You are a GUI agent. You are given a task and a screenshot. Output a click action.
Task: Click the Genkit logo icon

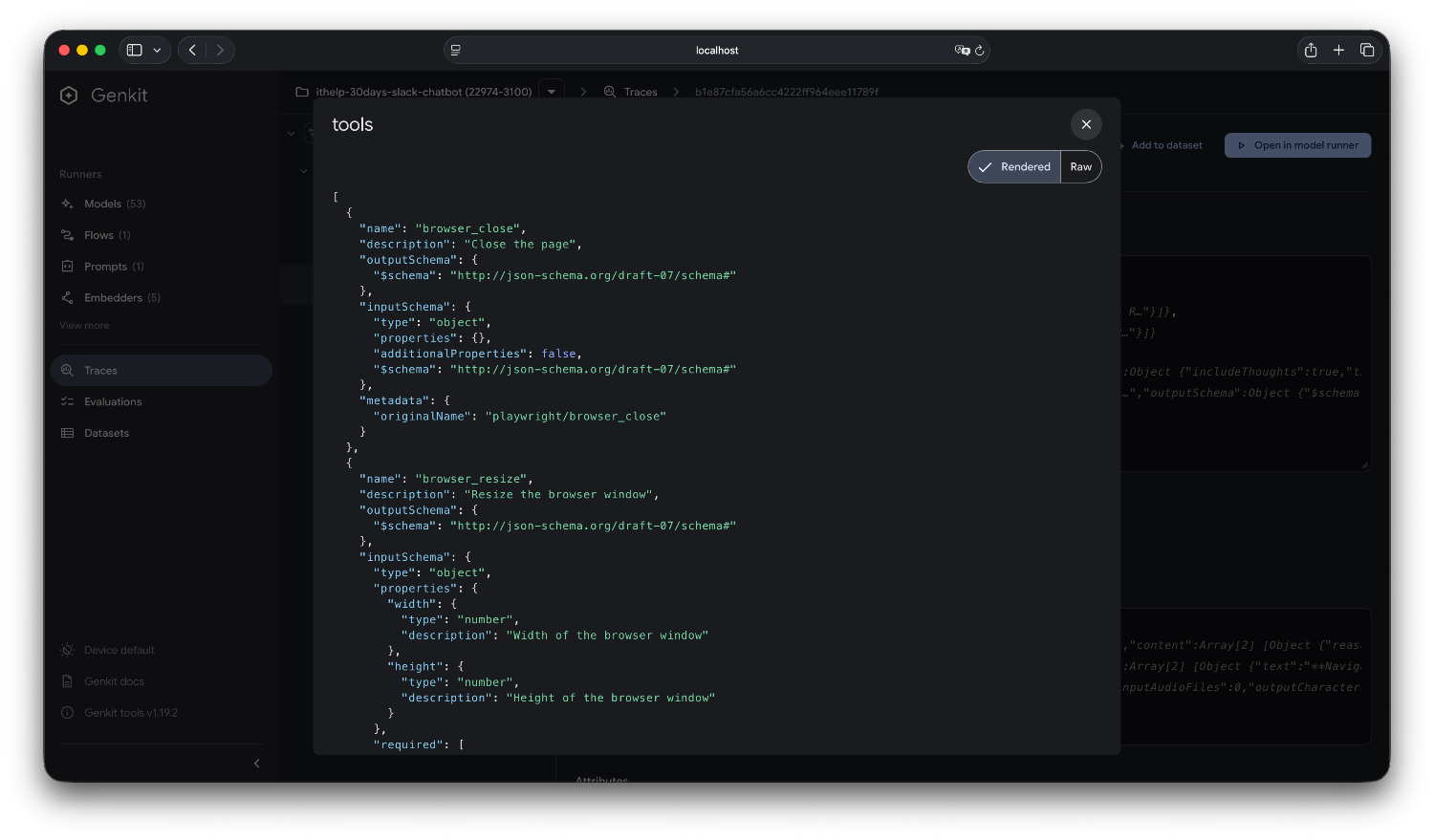(69, 96)
